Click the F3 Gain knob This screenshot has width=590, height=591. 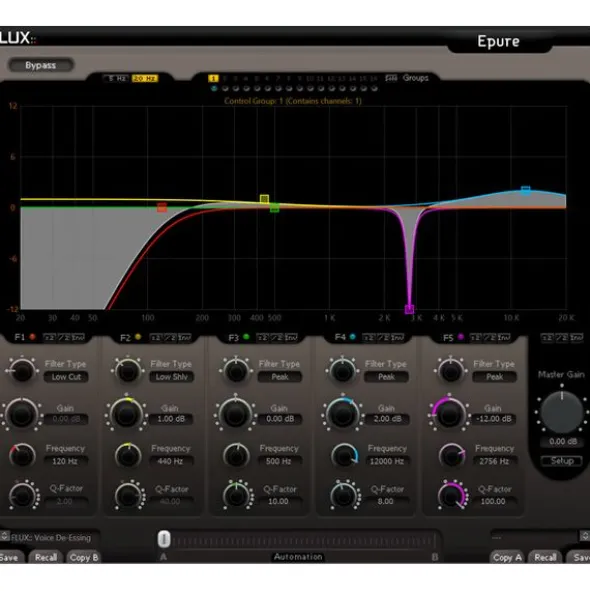pos(235,415)
